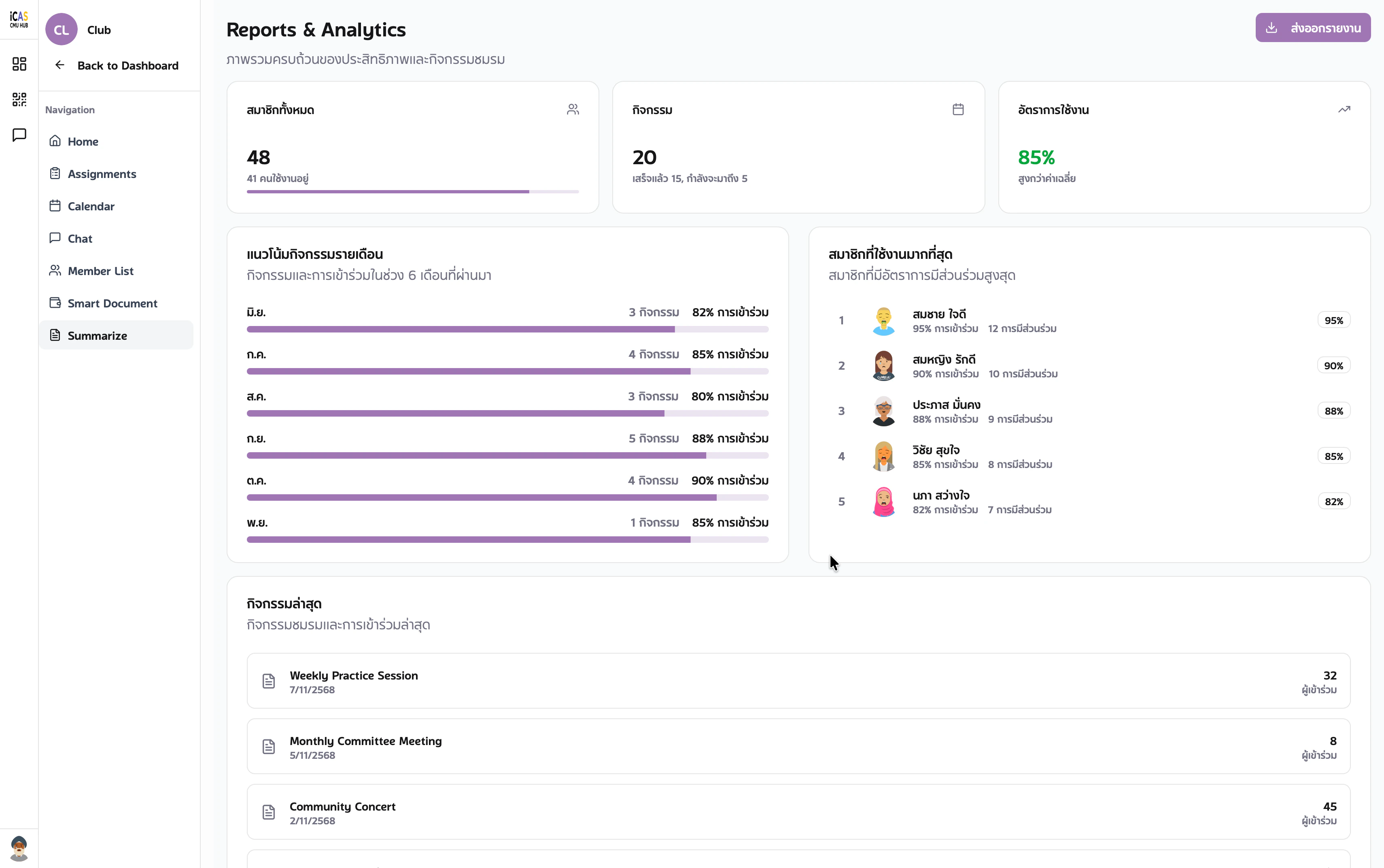The width and height of the screenshot is (1384, 868).
Task: Open Weekly Practice Session activity row
Action: (x=798, y=681)
